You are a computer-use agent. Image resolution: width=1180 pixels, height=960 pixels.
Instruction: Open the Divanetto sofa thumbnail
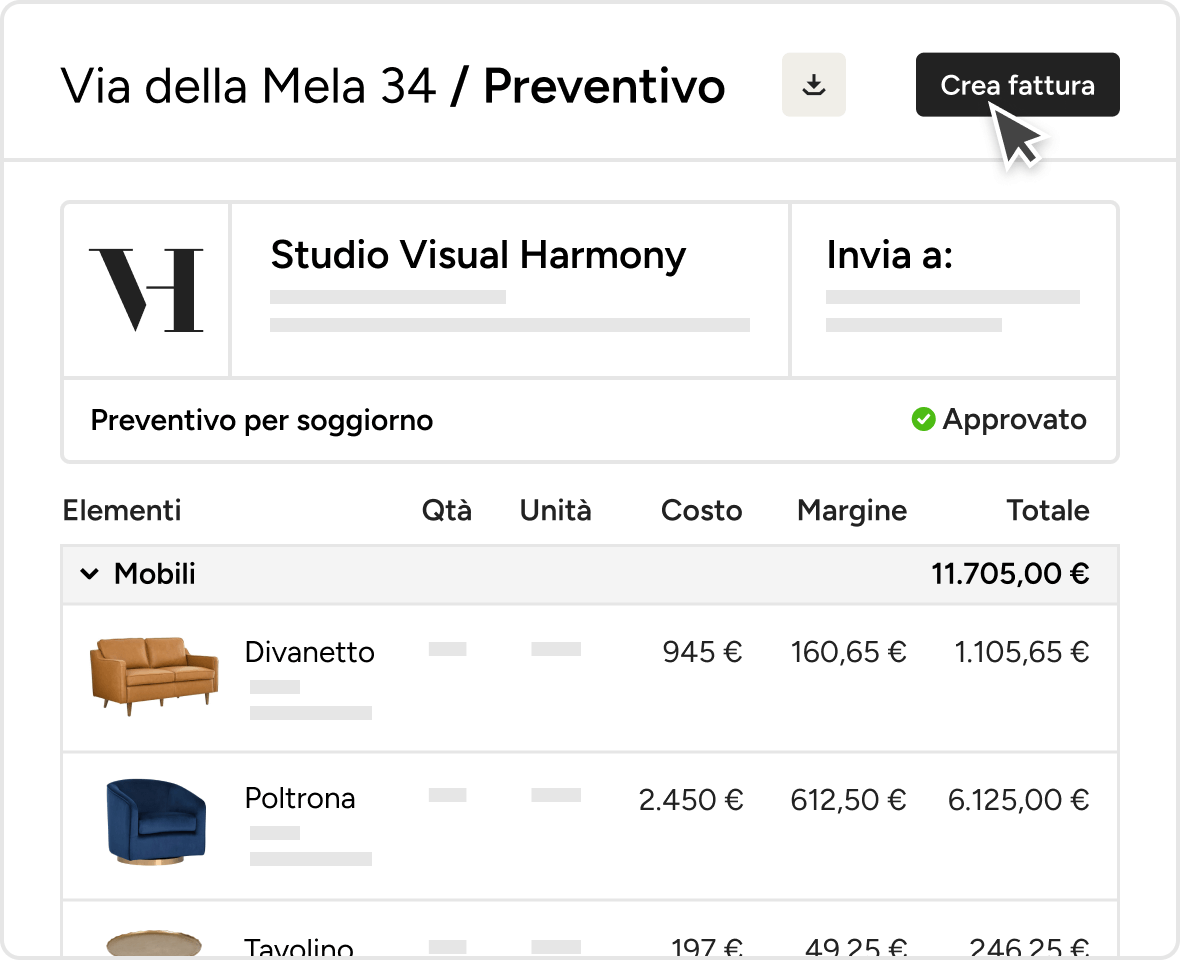pyautogui.click(x=154, y=676)
